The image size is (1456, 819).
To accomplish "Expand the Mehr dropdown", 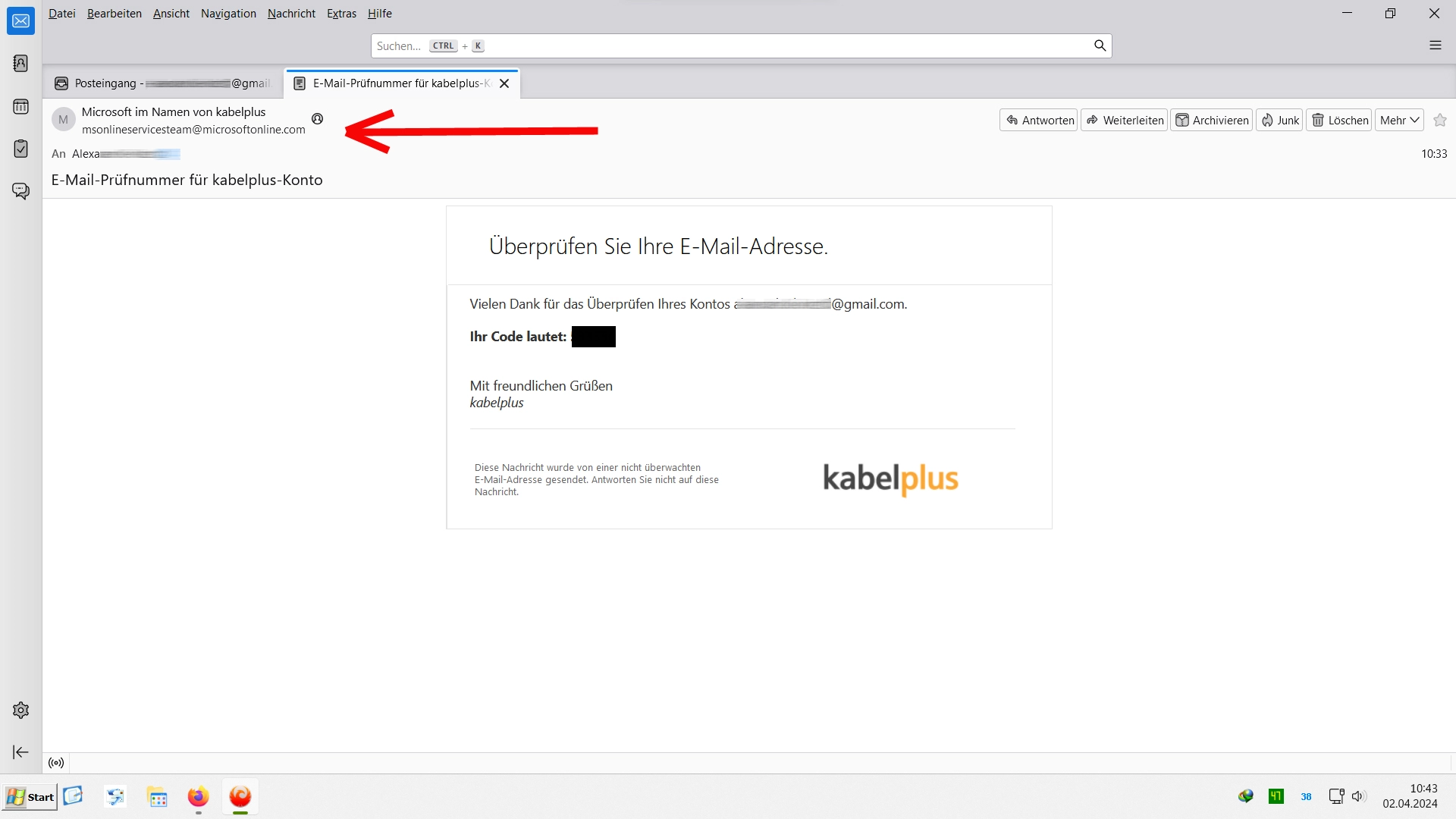I will [x=1399, y=120].
